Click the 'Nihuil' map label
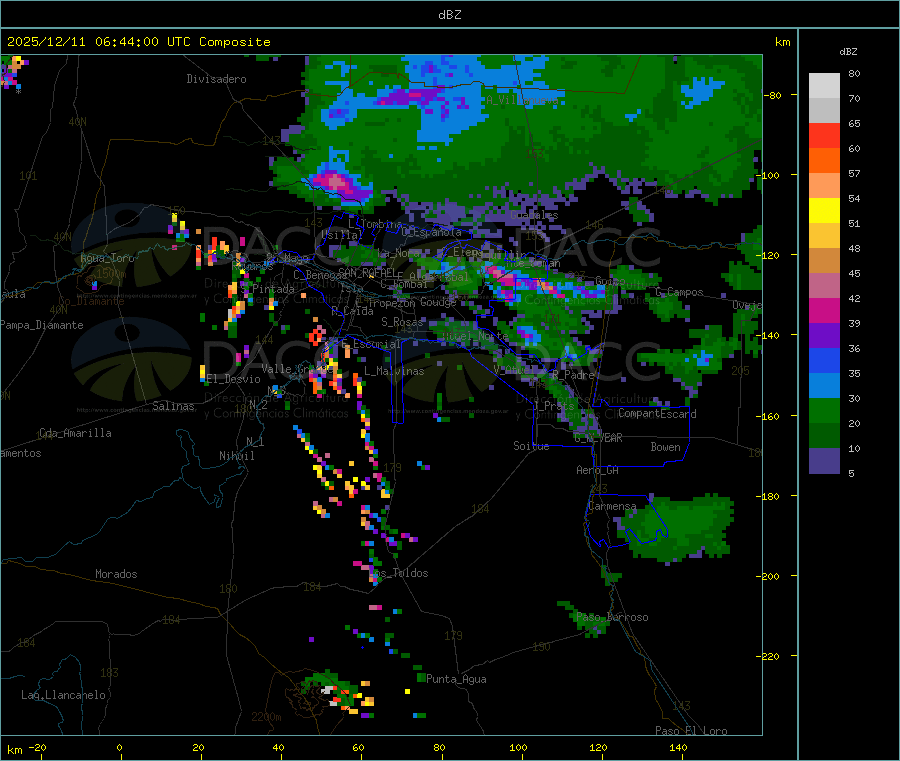The width and height of the screenshot is (900, 761). (236, 456)
